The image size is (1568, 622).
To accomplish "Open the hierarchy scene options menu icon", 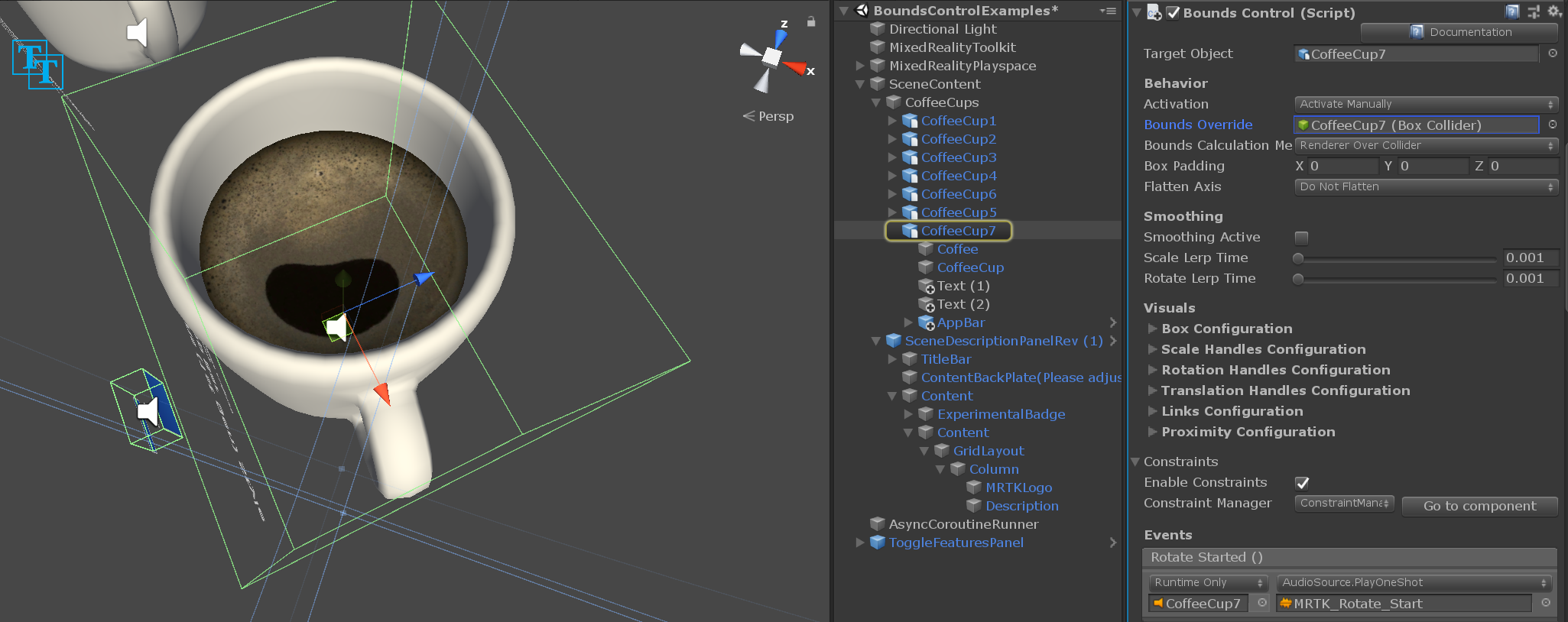I will tap(1108, 11).
